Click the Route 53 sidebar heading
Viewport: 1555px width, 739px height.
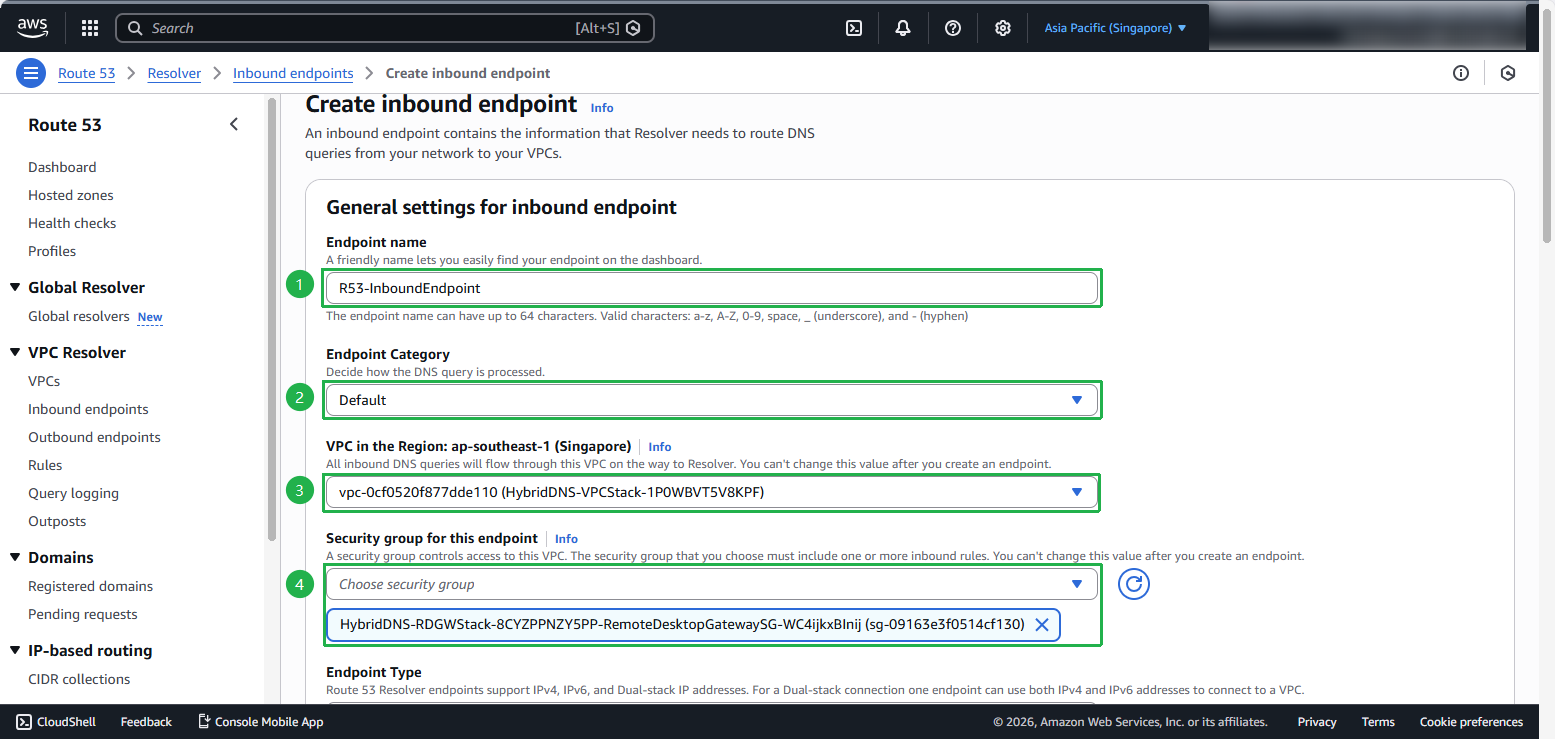pos(65,125)
